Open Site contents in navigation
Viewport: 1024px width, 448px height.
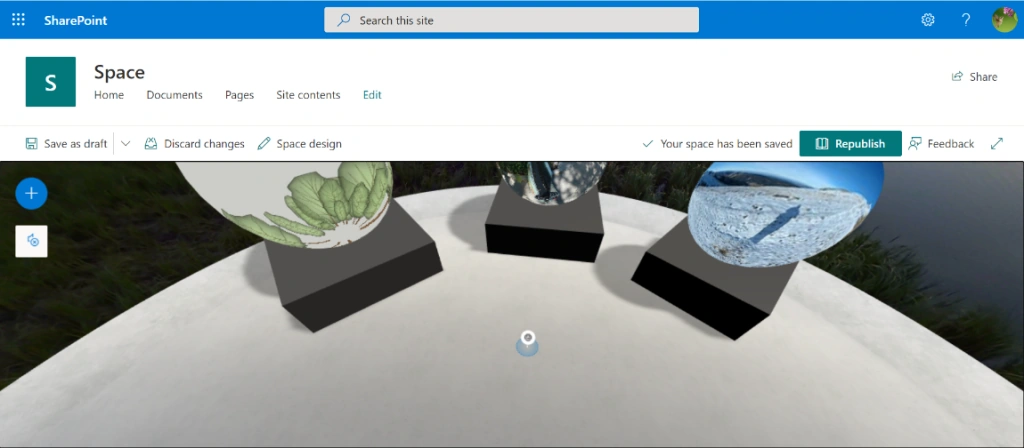click(308, 95)
